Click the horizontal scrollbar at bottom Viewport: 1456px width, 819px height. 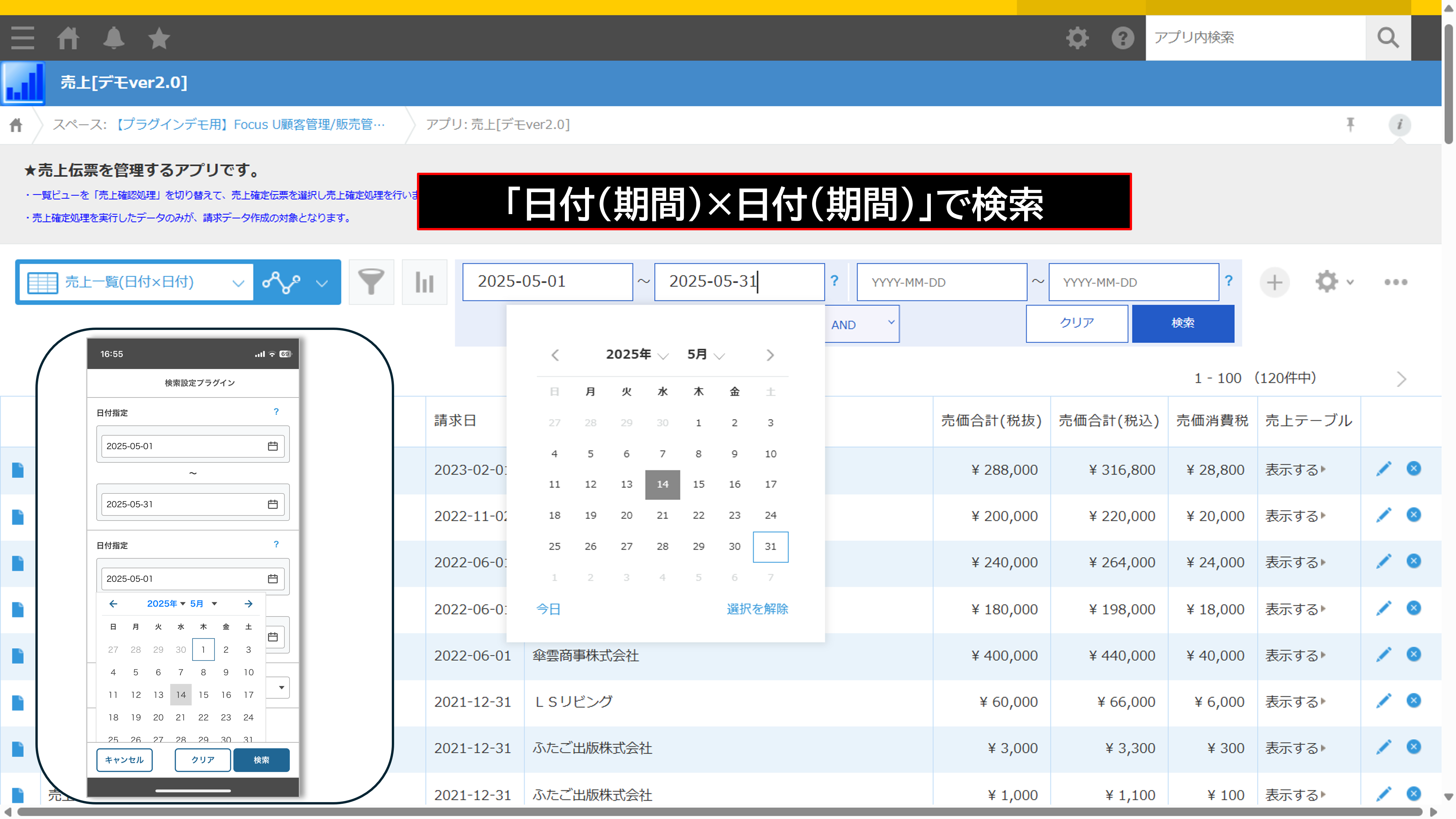click(x=719, y=812)
